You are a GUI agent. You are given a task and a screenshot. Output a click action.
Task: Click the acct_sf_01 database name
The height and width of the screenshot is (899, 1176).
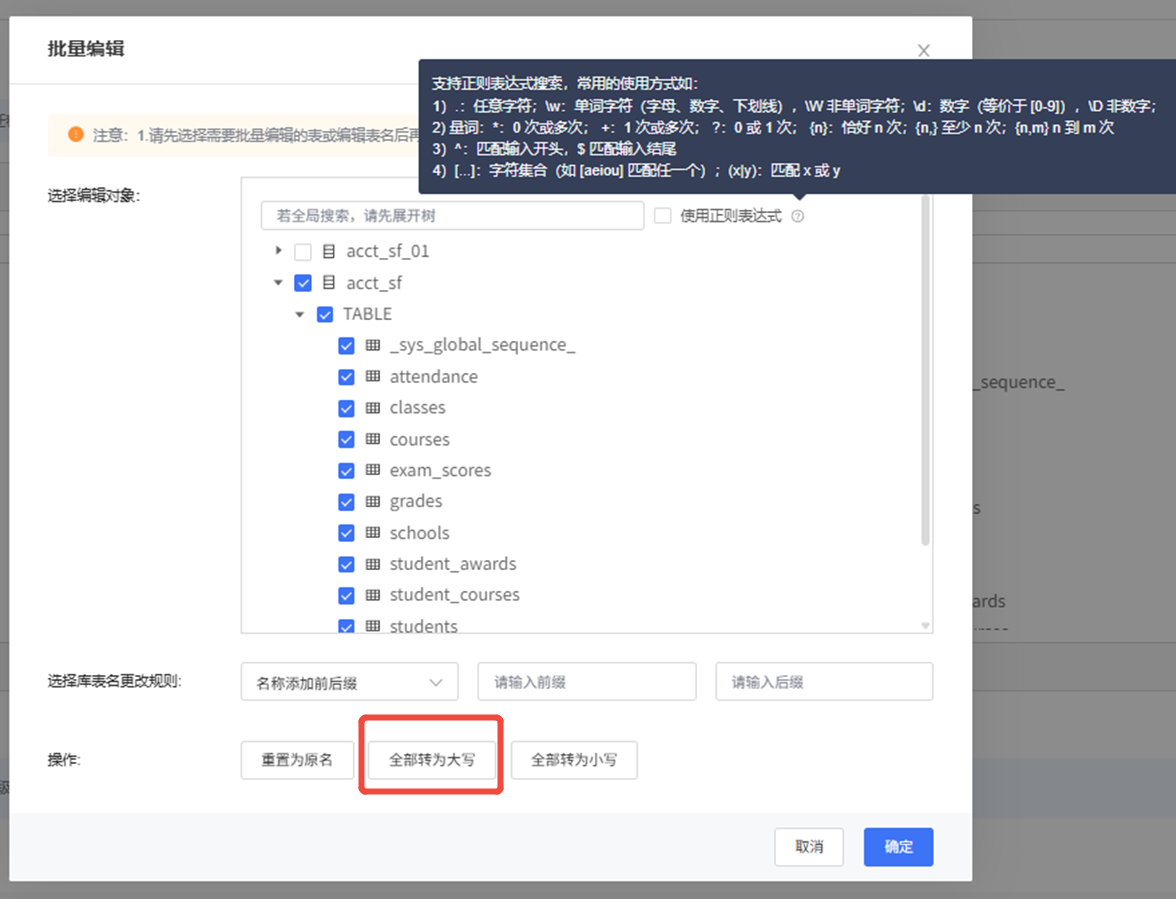388,251
